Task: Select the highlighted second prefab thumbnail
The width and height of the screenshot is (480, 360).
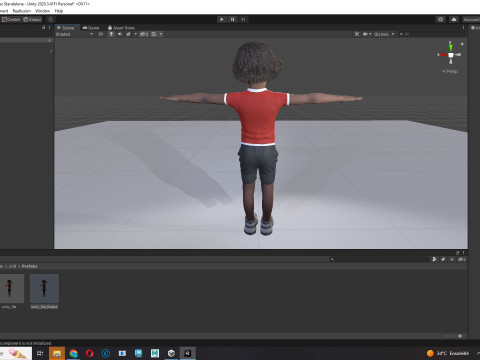Action: 44,289
